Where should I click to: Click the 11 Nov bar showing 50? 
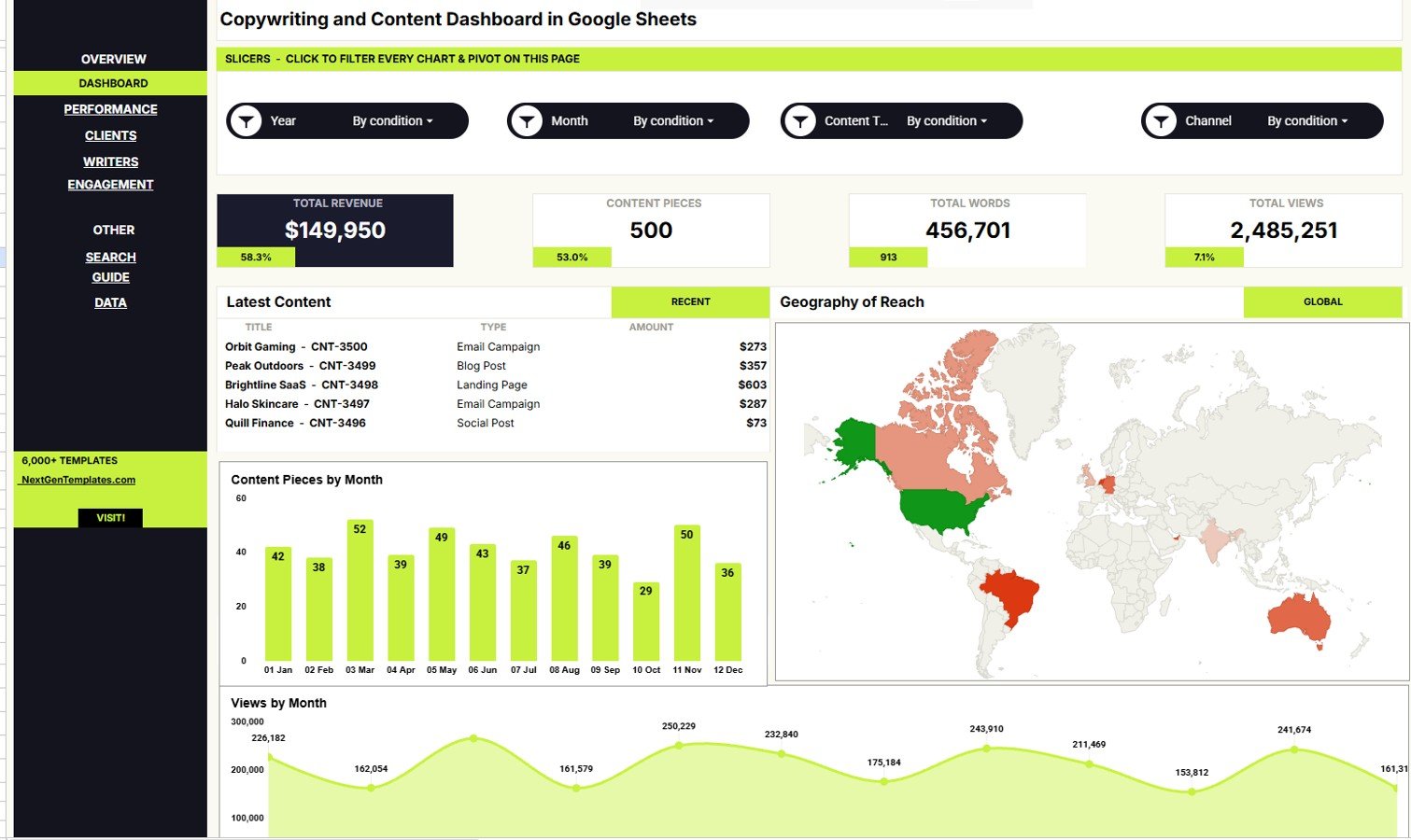coord(686,594)
